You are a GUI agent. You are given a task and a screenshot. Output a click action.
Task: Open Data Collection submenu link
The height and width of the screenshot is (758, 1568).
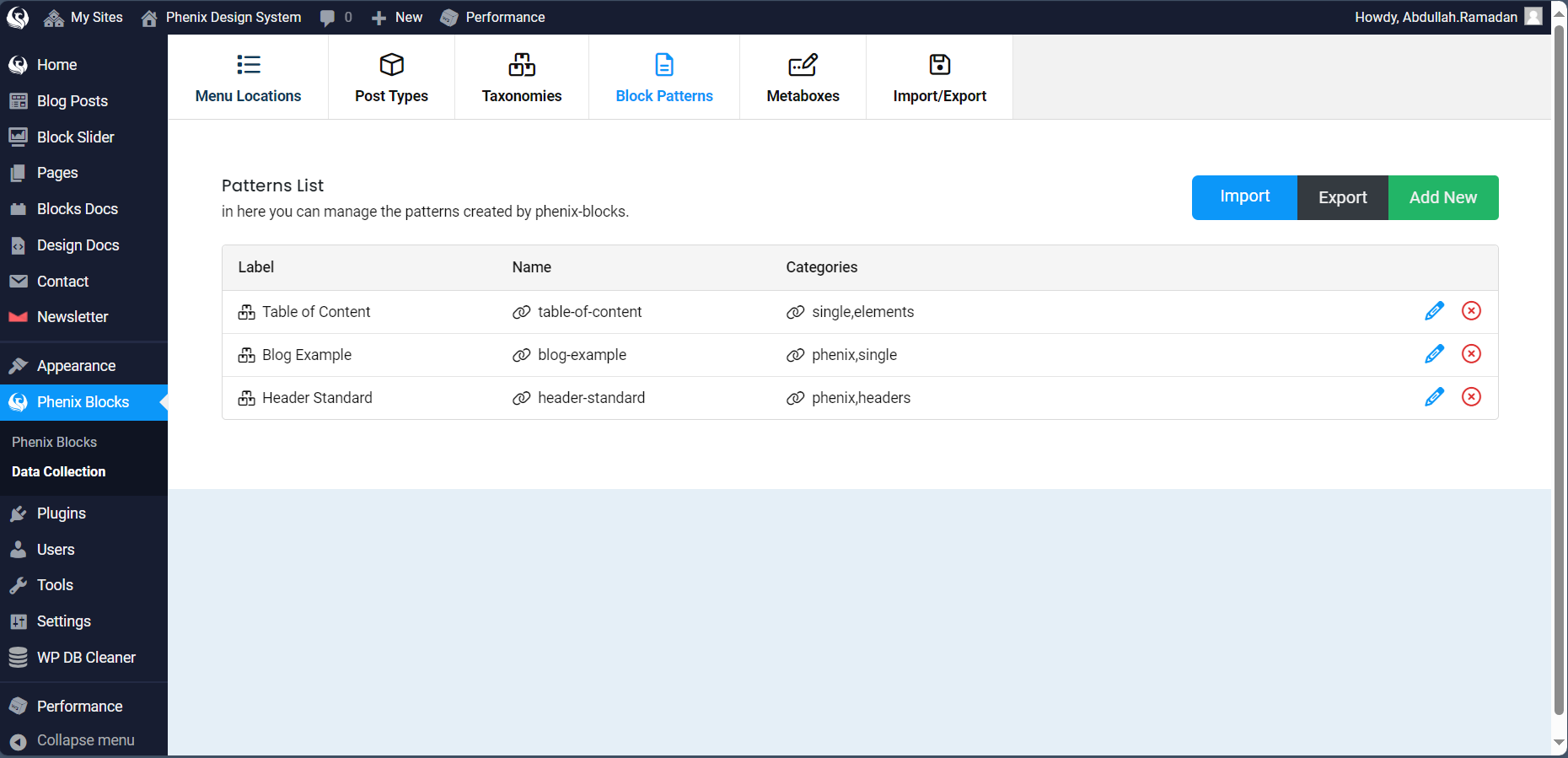tap(58, 471)
